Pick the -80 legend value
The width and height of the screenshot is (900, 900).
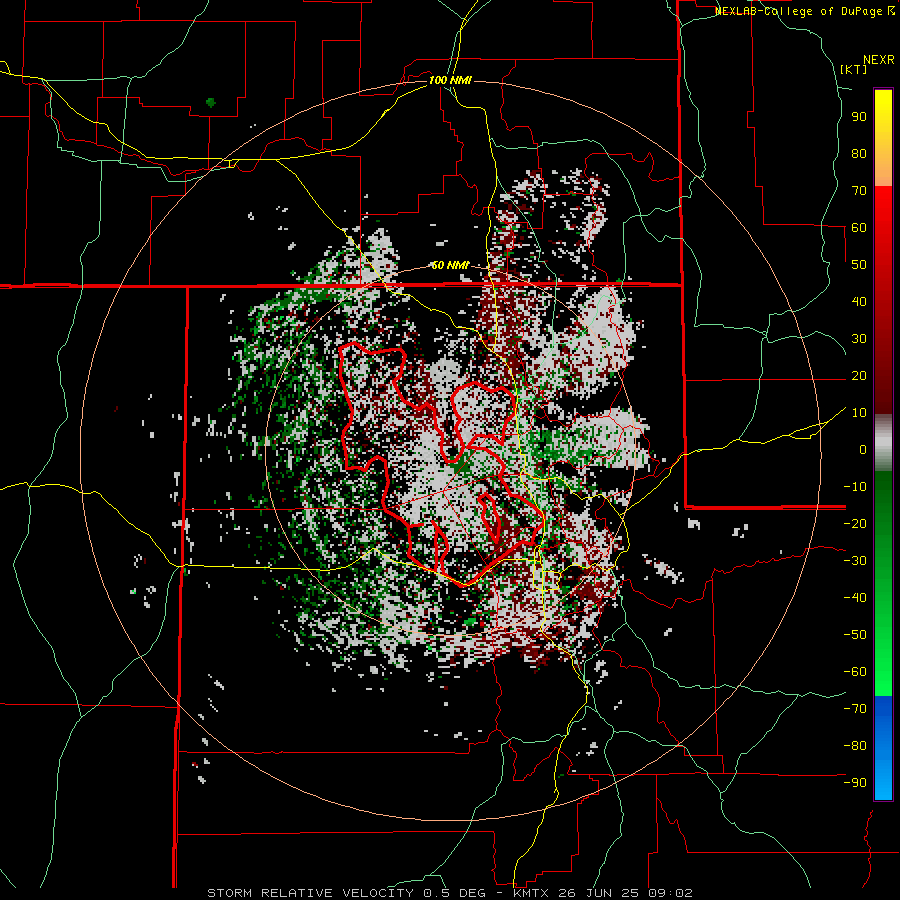tap(855, 746)
